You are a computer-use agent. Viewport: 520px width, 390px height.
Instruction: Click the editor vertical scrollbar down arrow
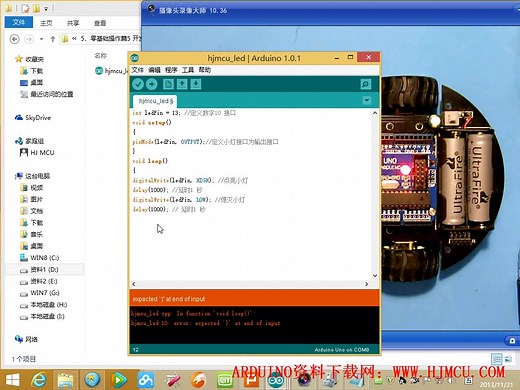pyautogui.click(x=375, y=276)
